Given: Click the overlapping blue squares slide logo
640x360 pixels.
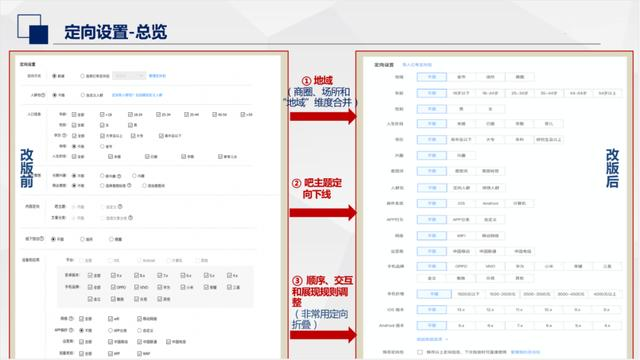Looking at the screenshot, I should [x=33, y=29].
